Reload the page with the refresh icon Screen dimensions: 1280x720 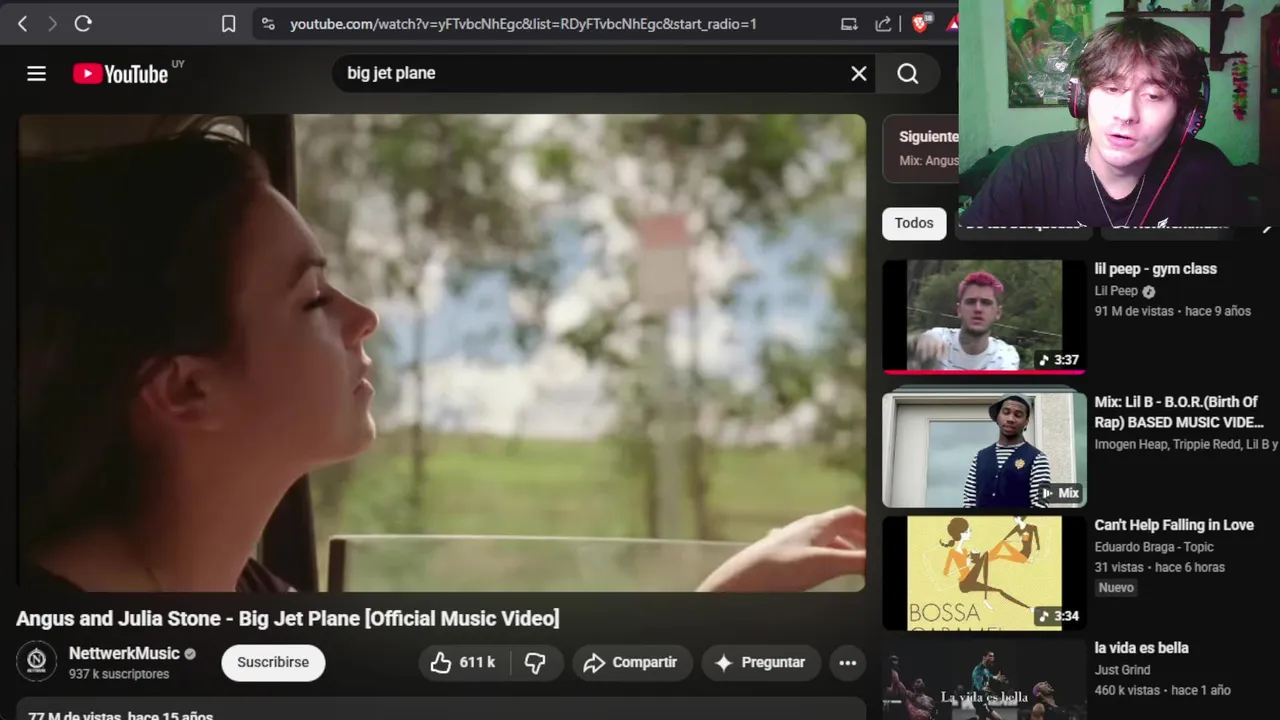[x=83, y=23]
